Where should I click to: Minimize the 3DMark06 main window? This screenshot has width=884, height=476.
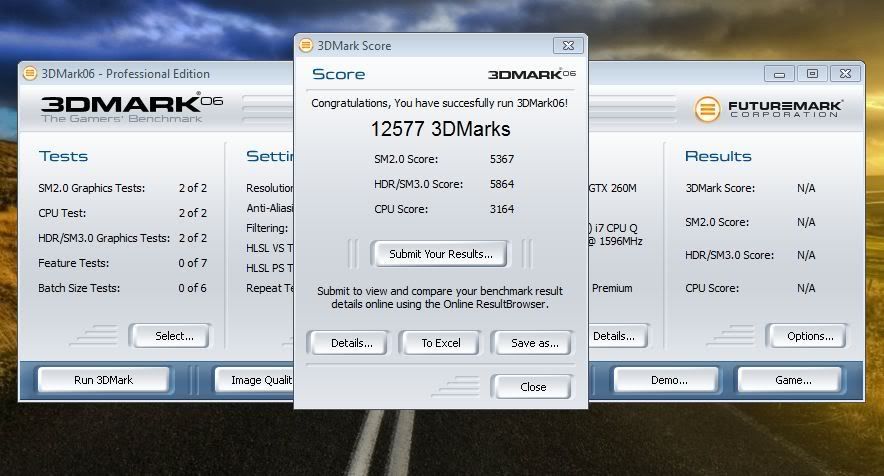click(779, 73)
